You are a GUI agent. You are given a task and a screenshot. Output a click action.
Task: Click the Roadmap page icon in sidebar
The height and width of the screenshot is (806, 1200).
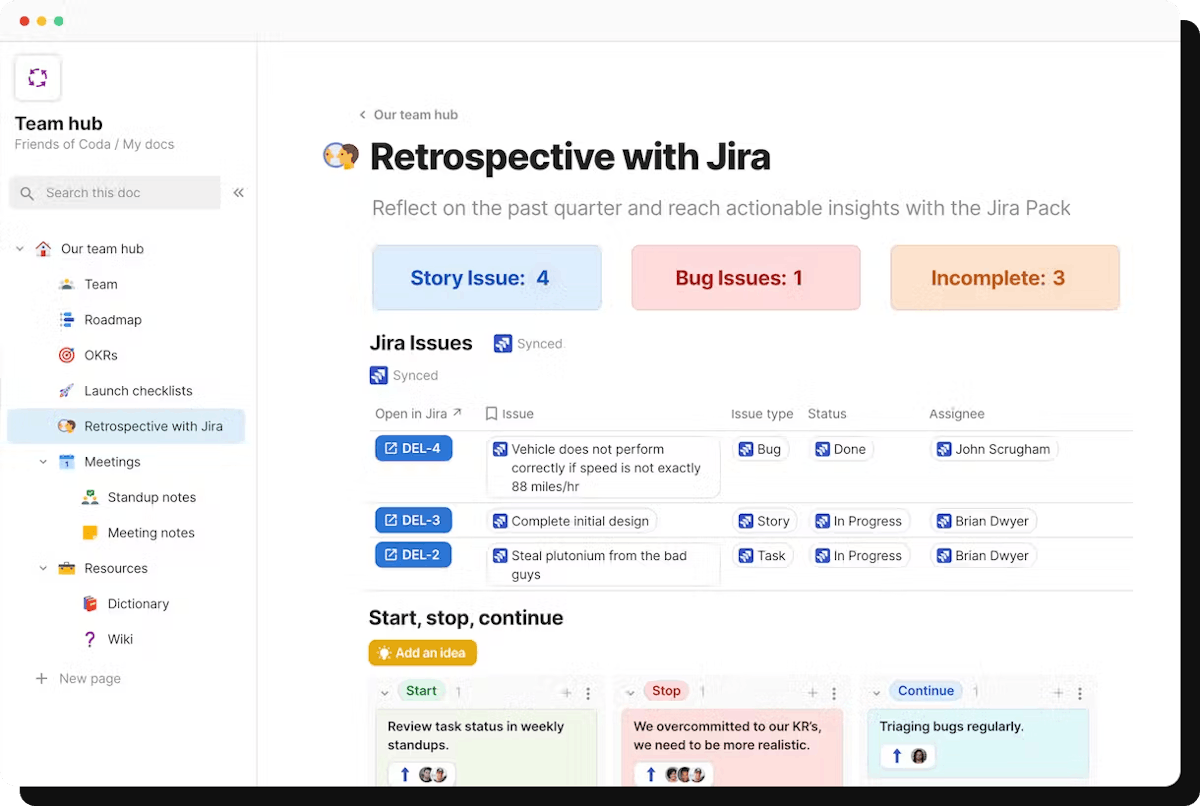(x=67, y=320)
